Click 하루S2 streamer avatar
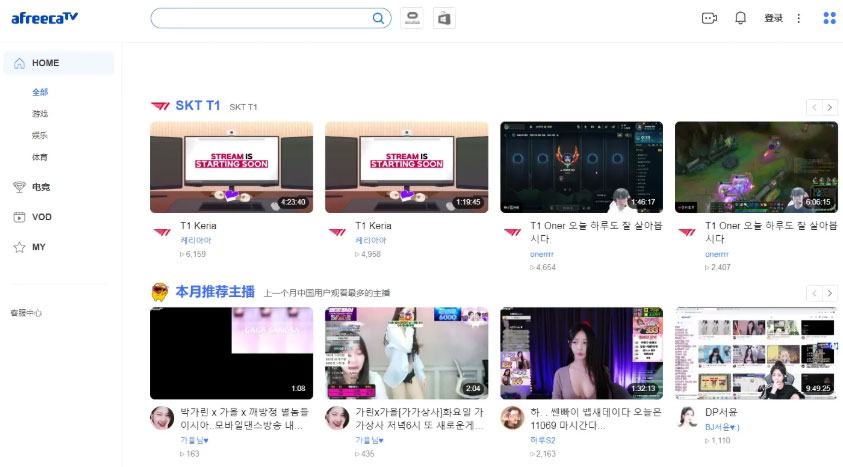Screen dimensions: 843x467 [x=512, y=418]
